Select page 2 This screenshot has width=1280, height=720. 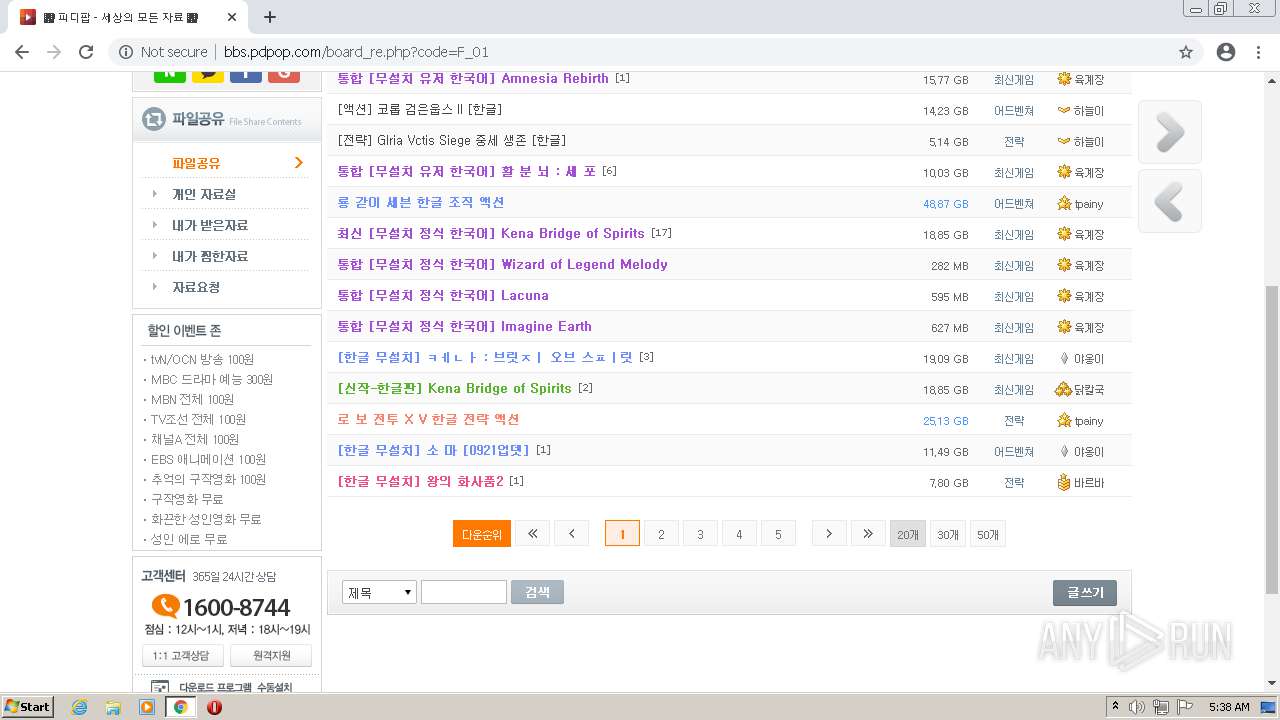click(661, 534)
